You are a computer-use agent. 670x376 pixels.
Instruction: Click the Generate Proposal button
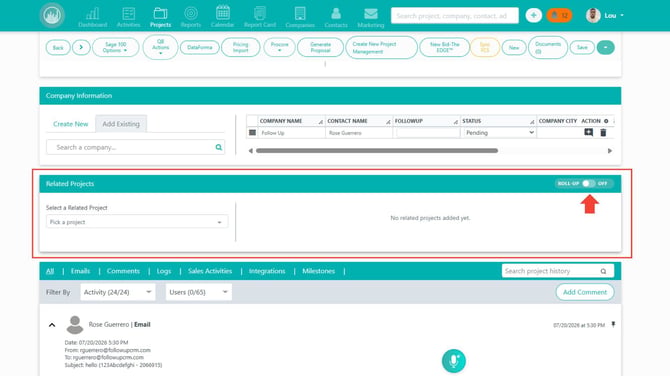320,47
